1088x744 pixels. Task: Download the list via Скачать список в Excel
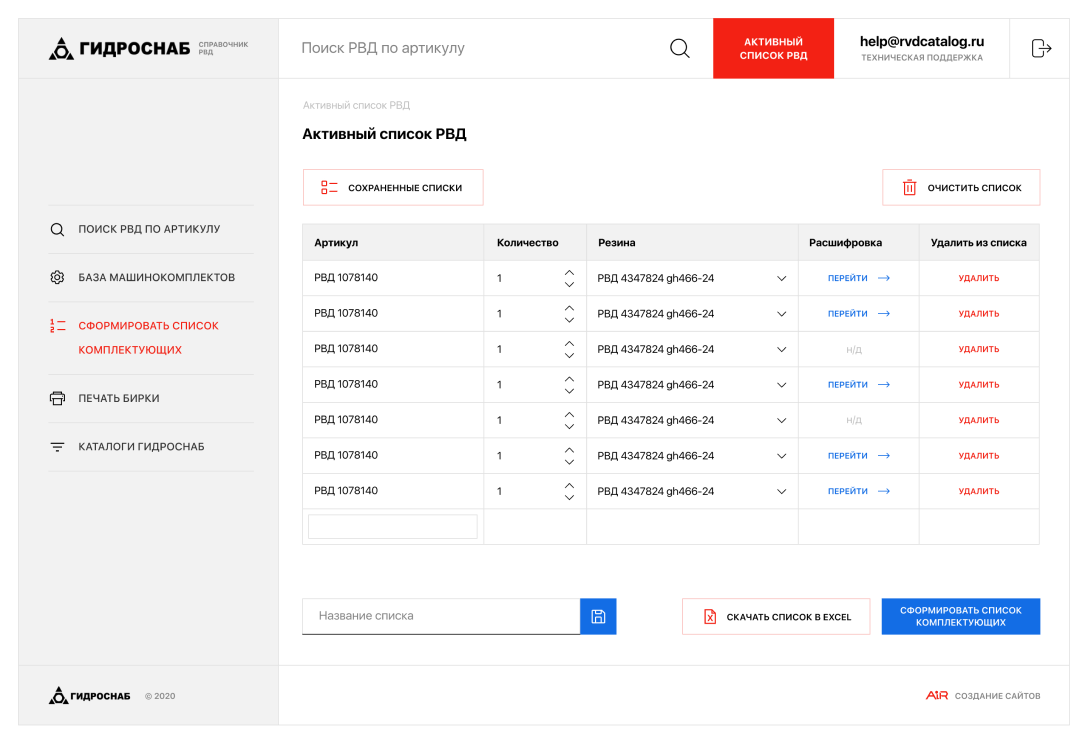point(776,617)
